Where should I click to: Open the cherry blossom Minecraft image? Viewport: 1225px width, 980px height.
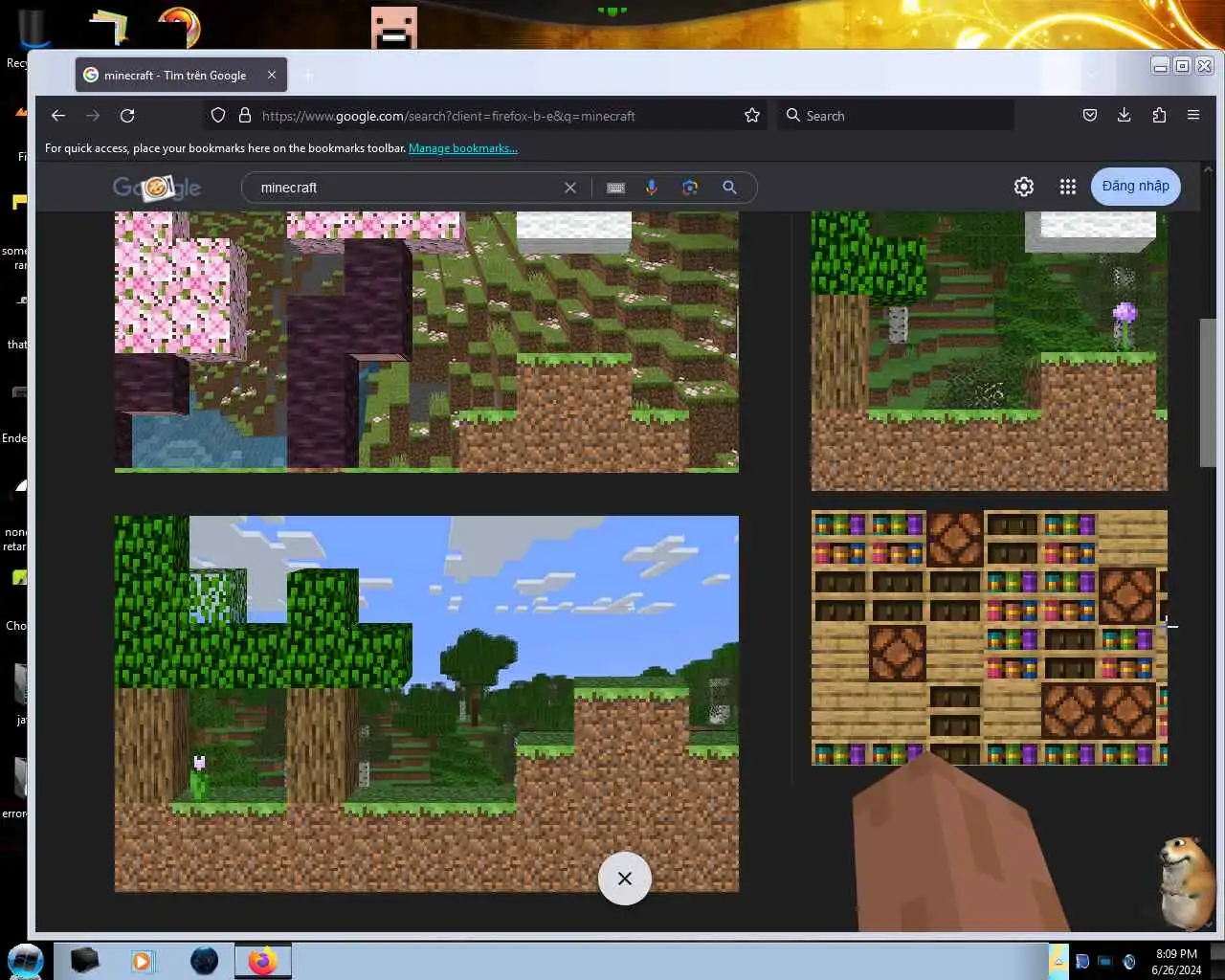tap(427, 342)
